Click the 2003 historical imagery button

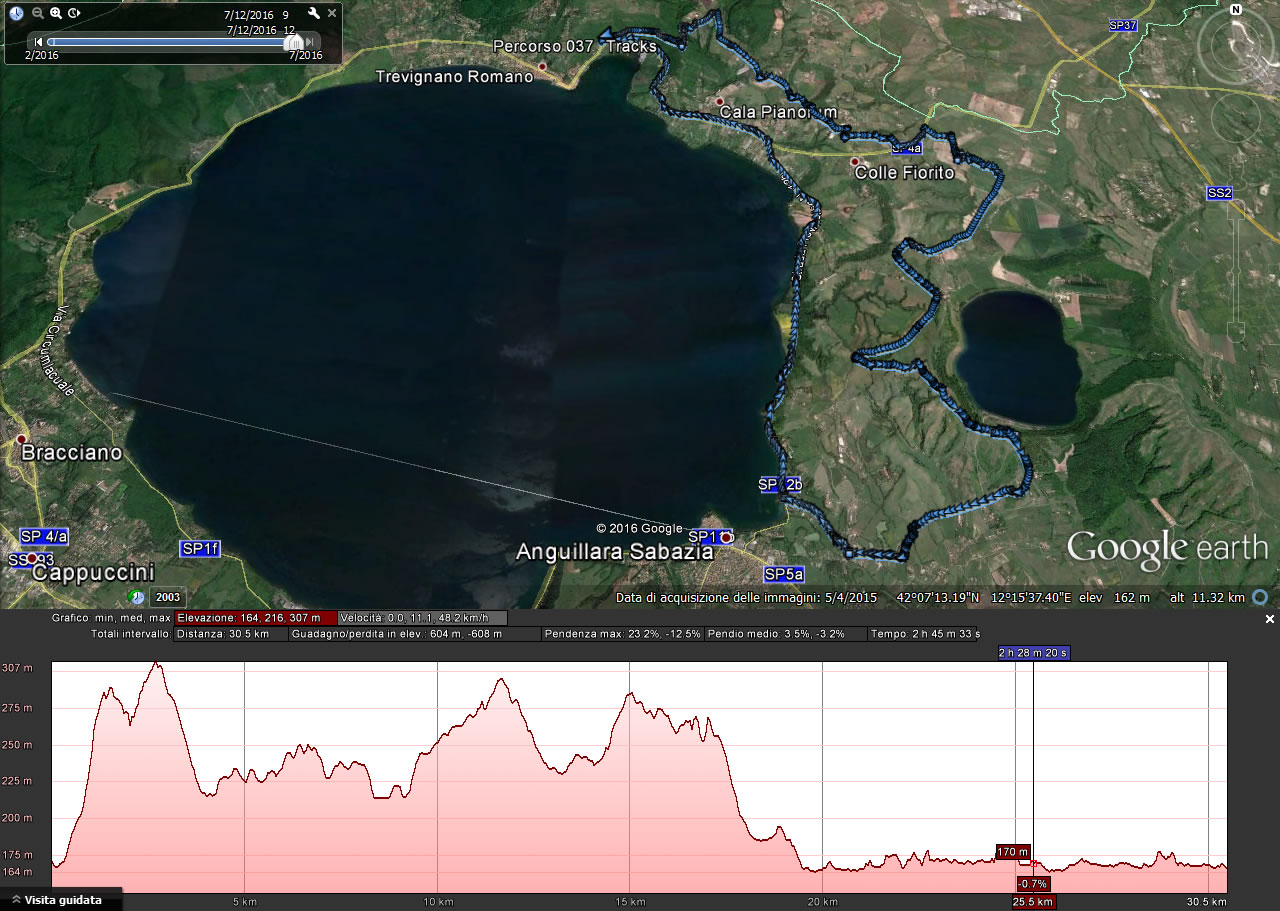click(x=167, y=598)
